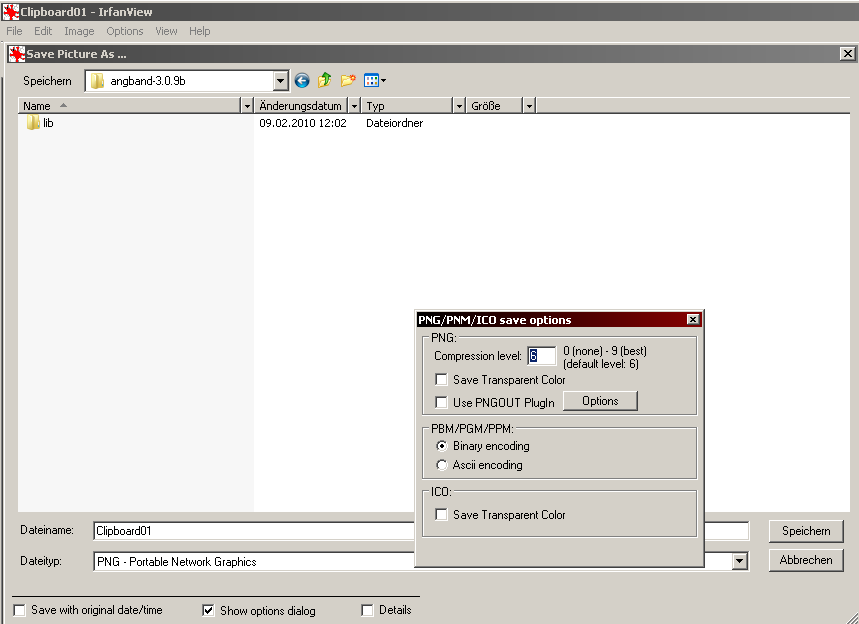Sort by the Name column header
Screen dimensions: 859x624
click(129, 105)
